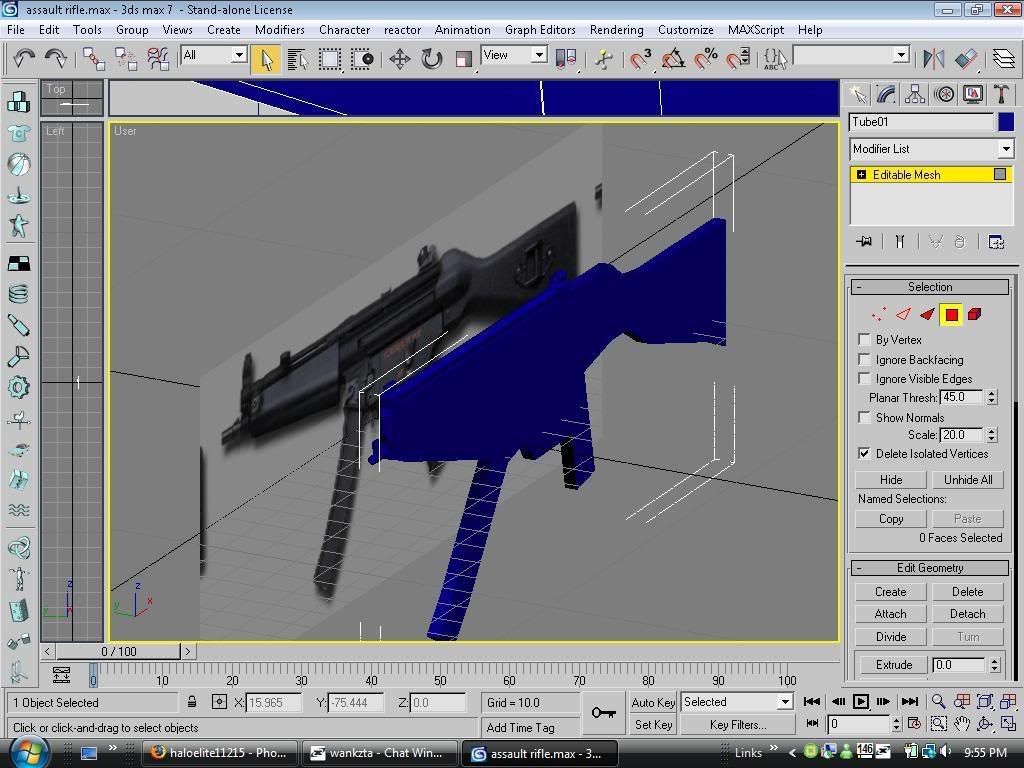Switch to the Utilities hammer panel

tap(1001, 94)
